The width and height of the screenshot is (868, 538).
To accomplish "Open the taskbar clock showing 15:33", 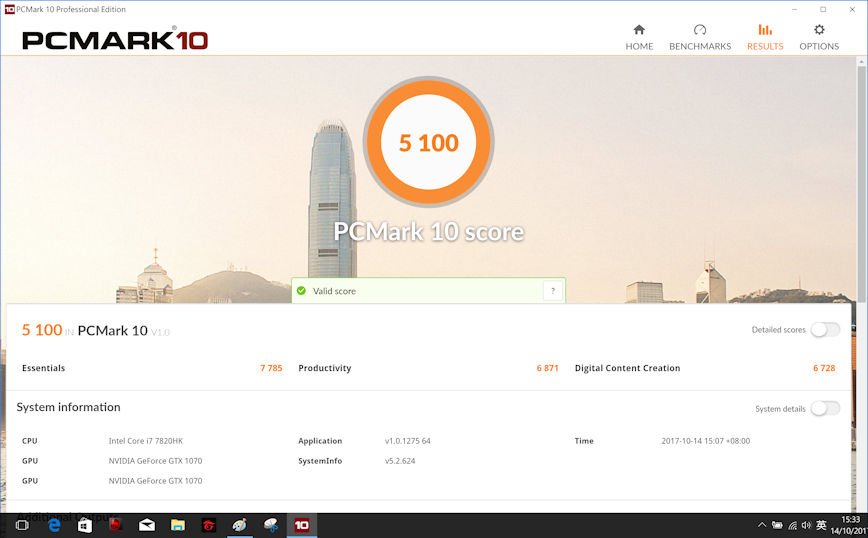I will point(849,525).
